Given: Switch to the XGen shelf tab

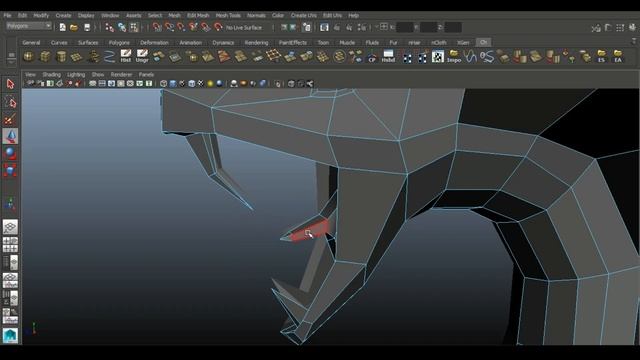Looking at the screenshot, I should (x=463, y=42).
